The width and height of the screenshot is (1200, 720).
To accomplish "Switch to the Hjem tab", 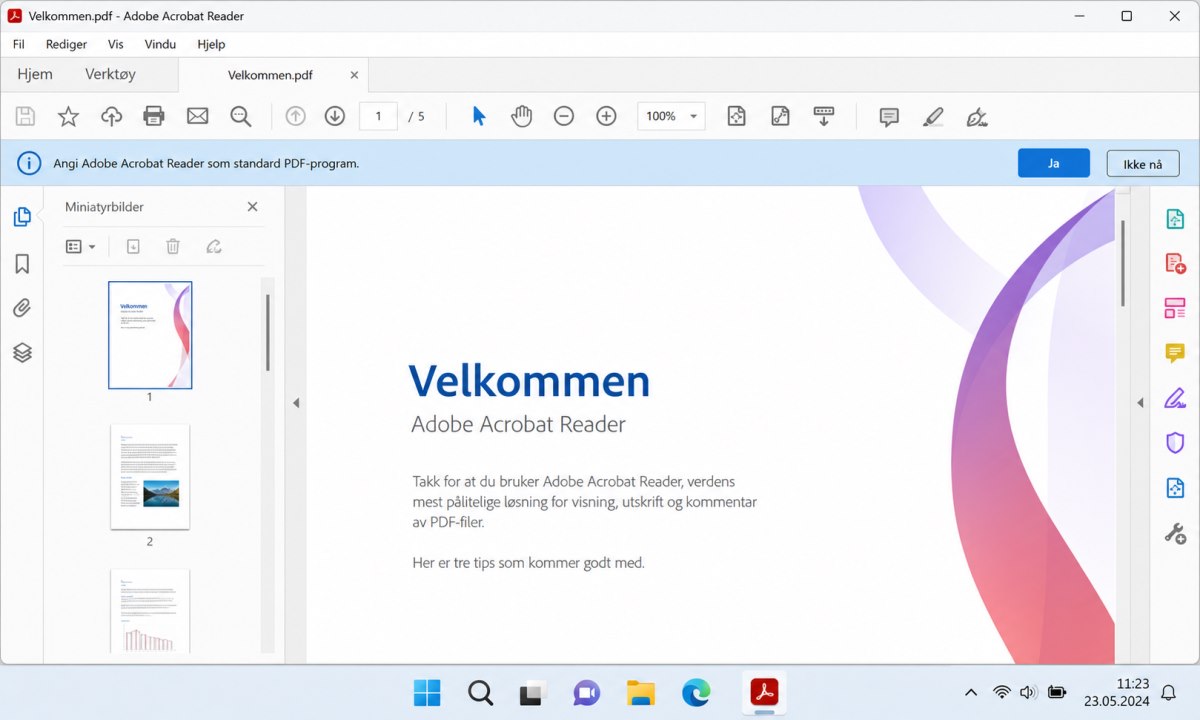I will (x=35, y=74).
